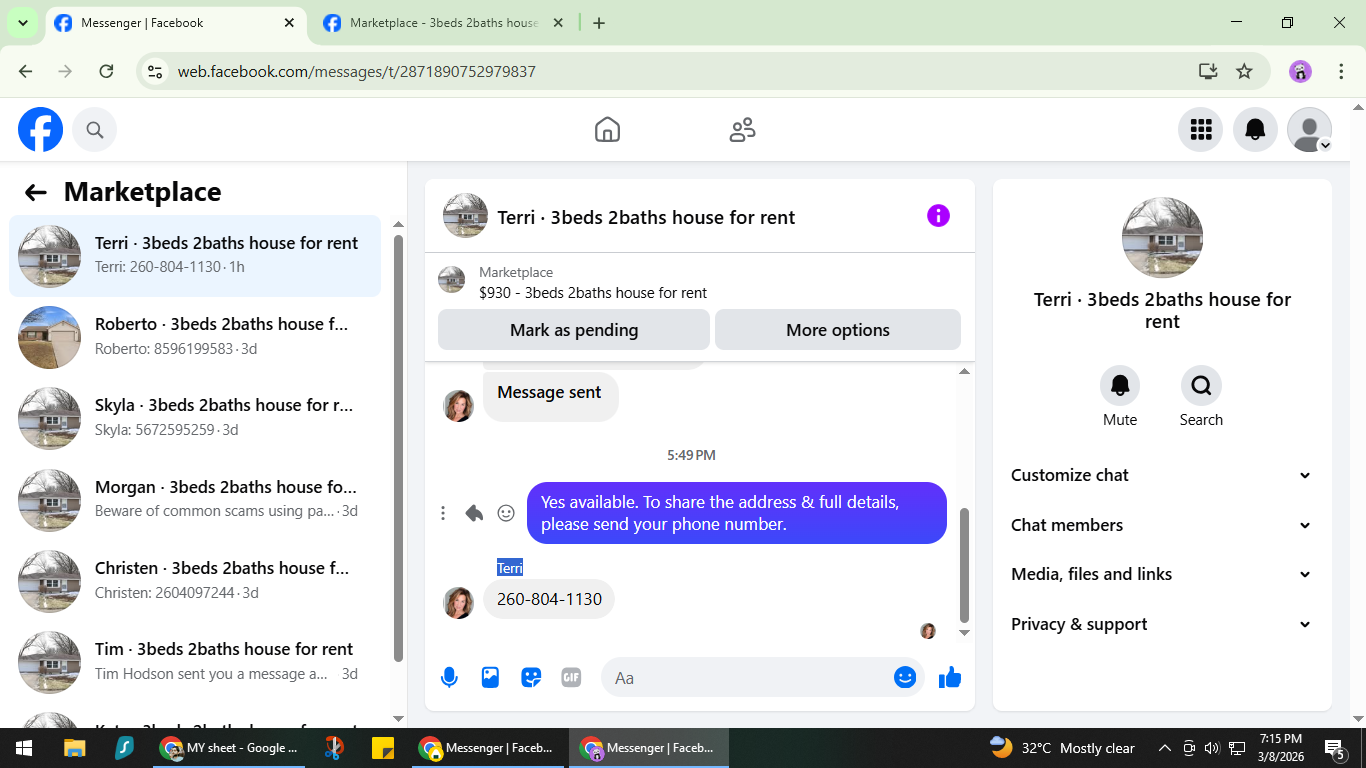1366x768 pixels.
Task: Open the Friends icon in top navigation
Action: pos(742,130)
